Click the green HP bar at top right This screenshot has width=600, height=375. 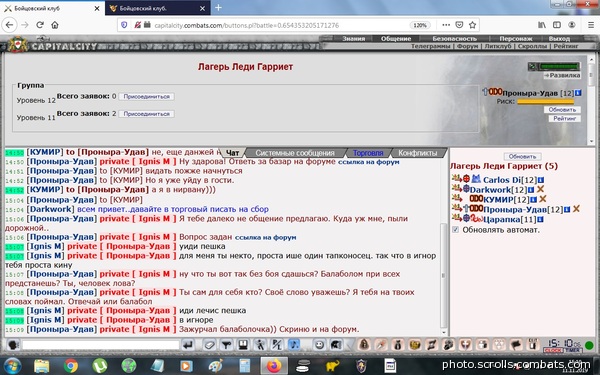(x=559, y=67)
